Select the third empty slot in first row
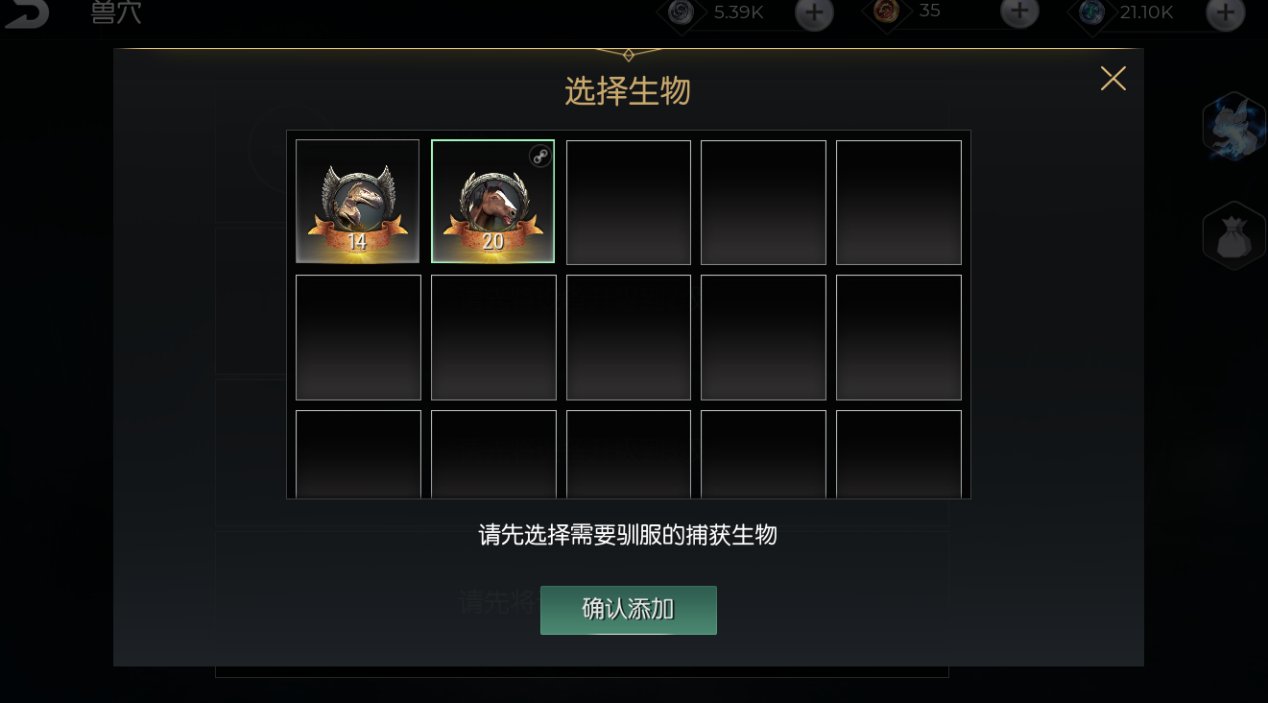 628,202
